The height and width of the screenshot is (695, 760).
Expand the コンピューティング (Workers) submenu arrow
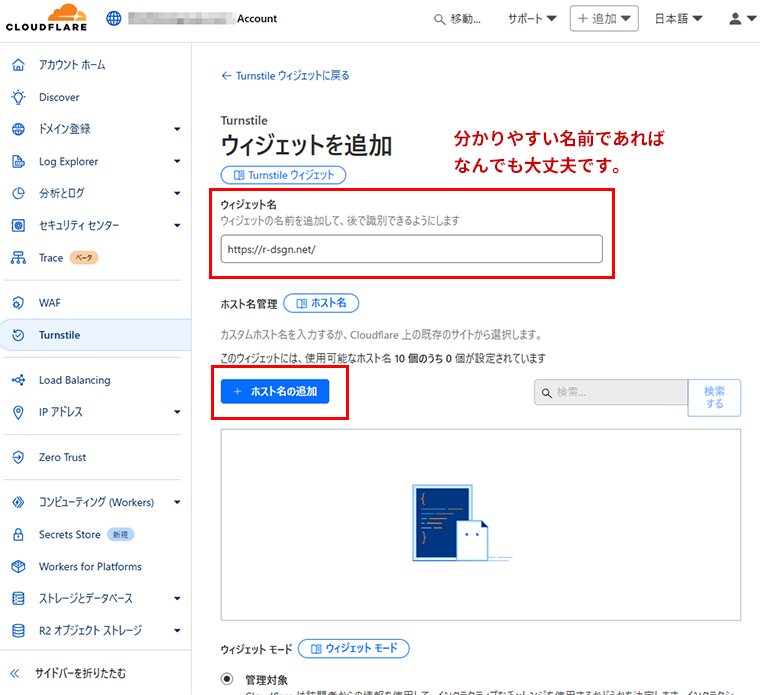[177, 502]
